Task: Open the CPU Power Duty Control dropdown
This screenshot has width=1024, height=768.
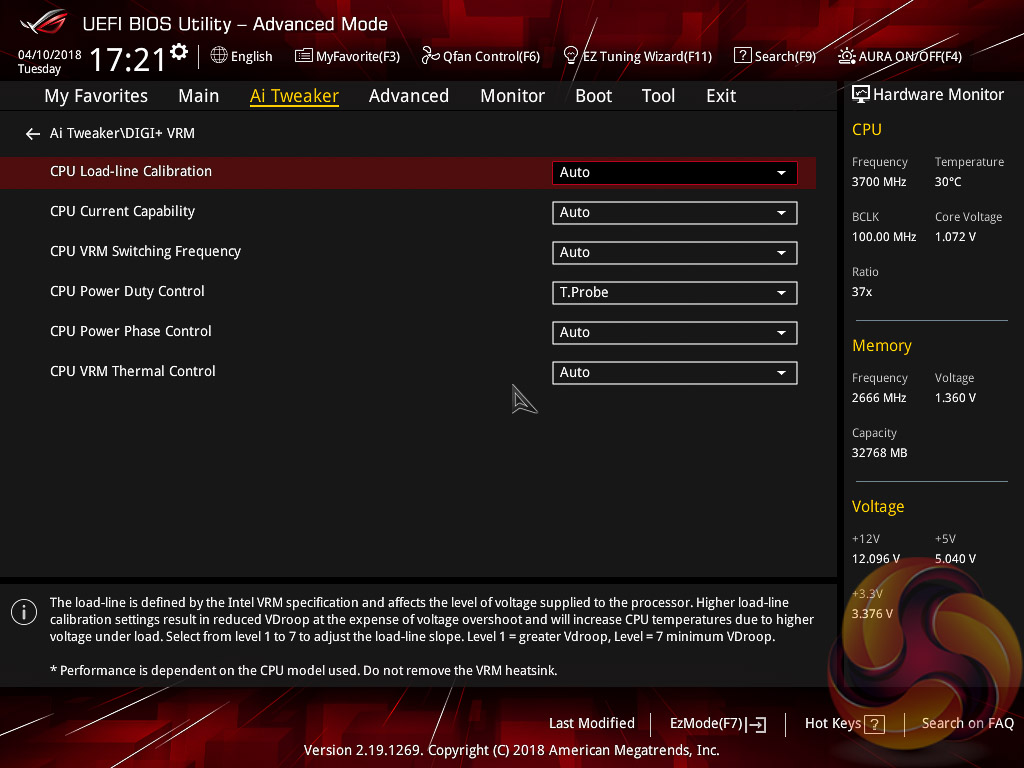Action: (x=675, y=293)
